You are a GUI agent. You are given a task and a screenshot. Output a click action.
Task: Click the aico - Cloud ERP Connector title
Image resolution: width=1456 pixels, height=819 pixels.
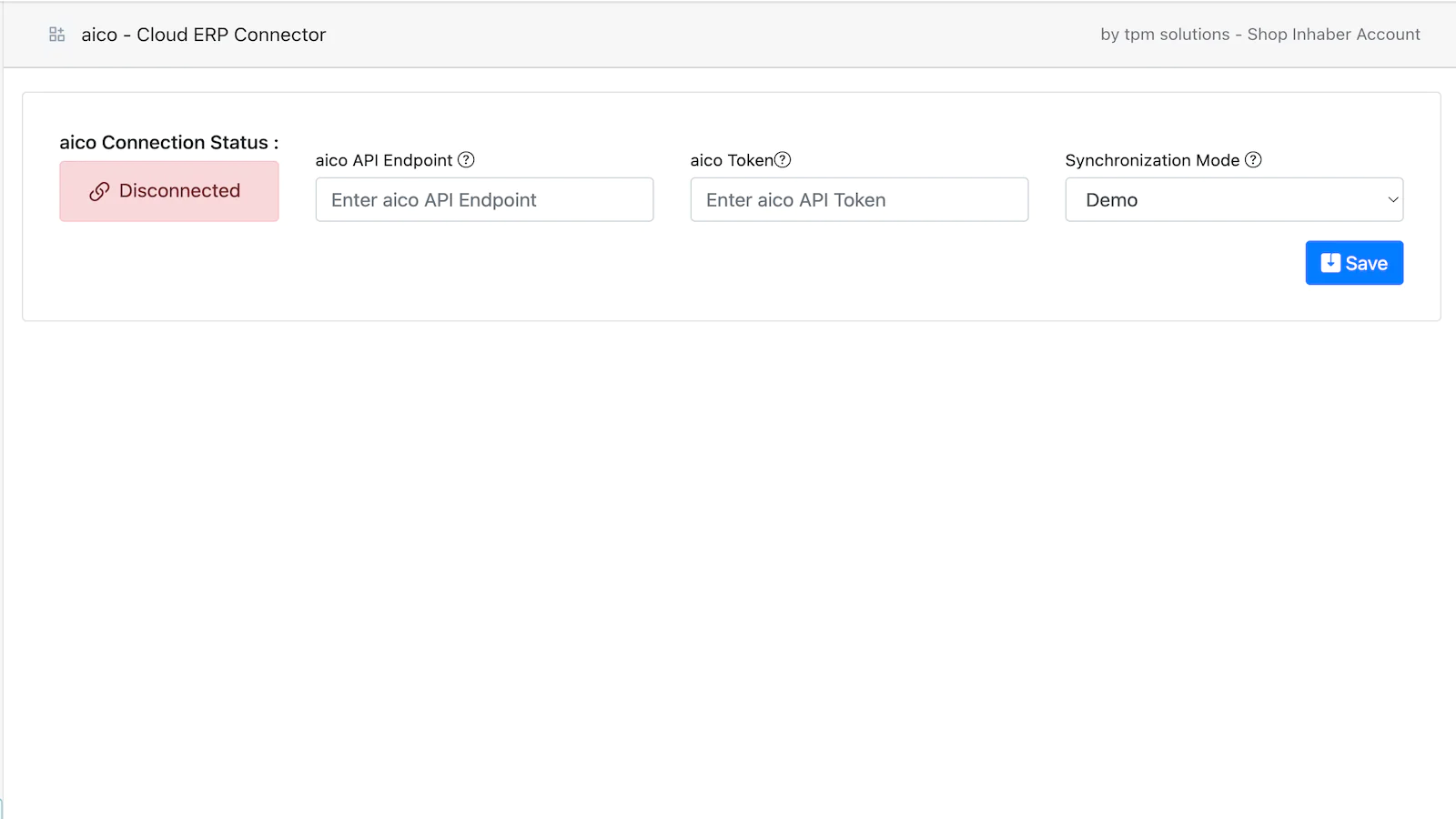pos(203,35)
